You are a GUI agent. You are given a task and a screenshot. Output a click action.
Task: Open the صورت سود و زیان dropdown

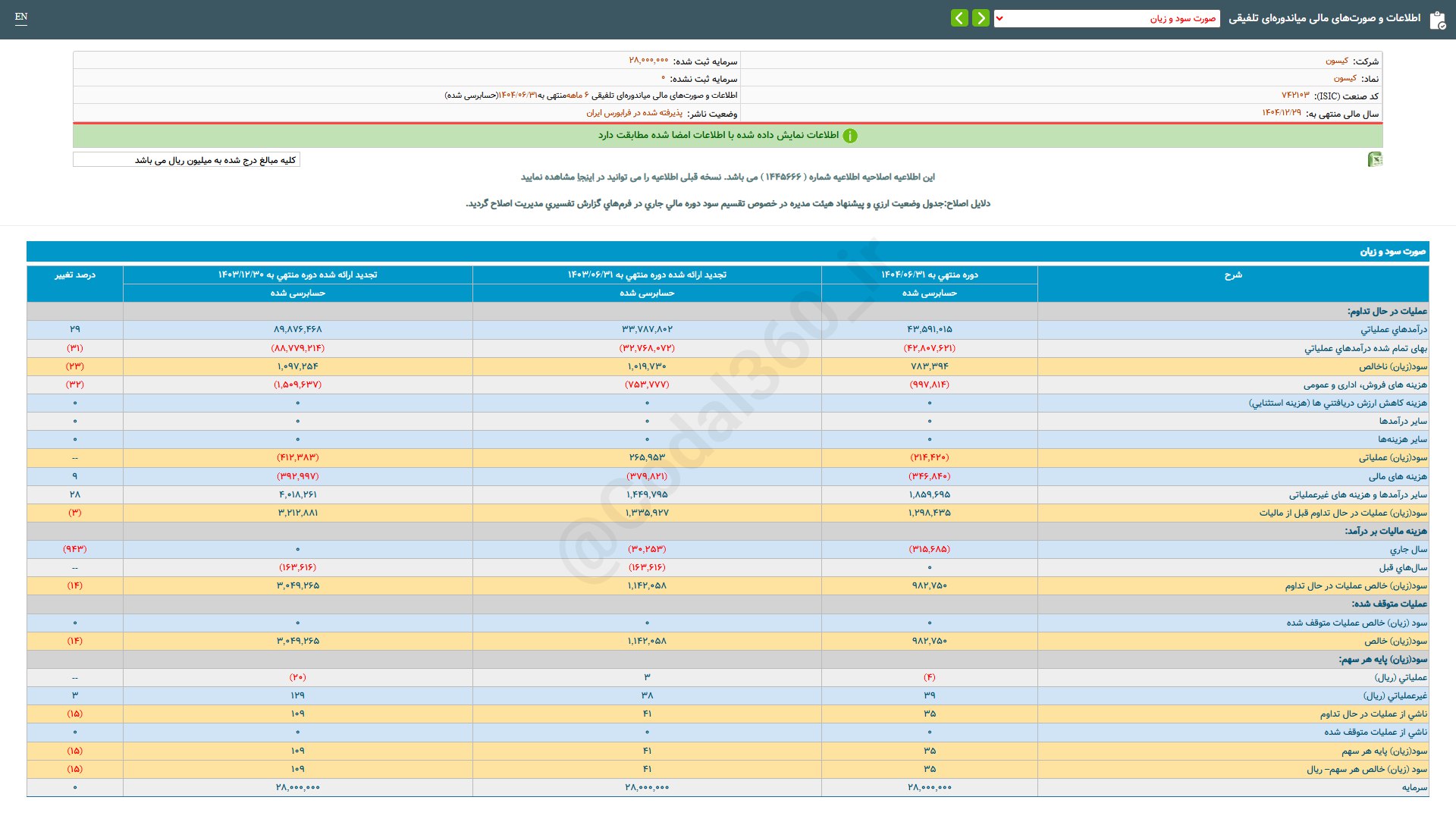tap(1107, 18)
